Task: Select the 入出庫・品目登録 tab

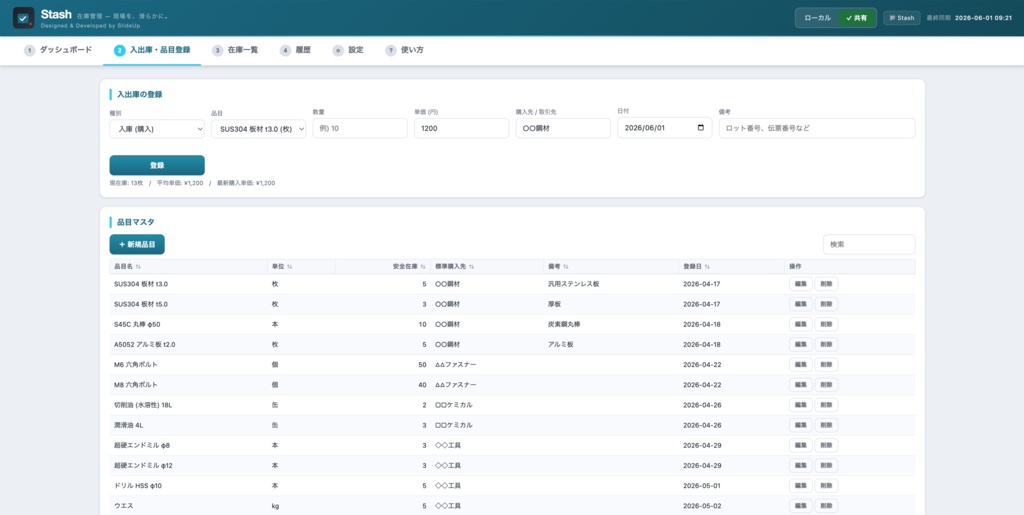Action: tap(152, 50)
